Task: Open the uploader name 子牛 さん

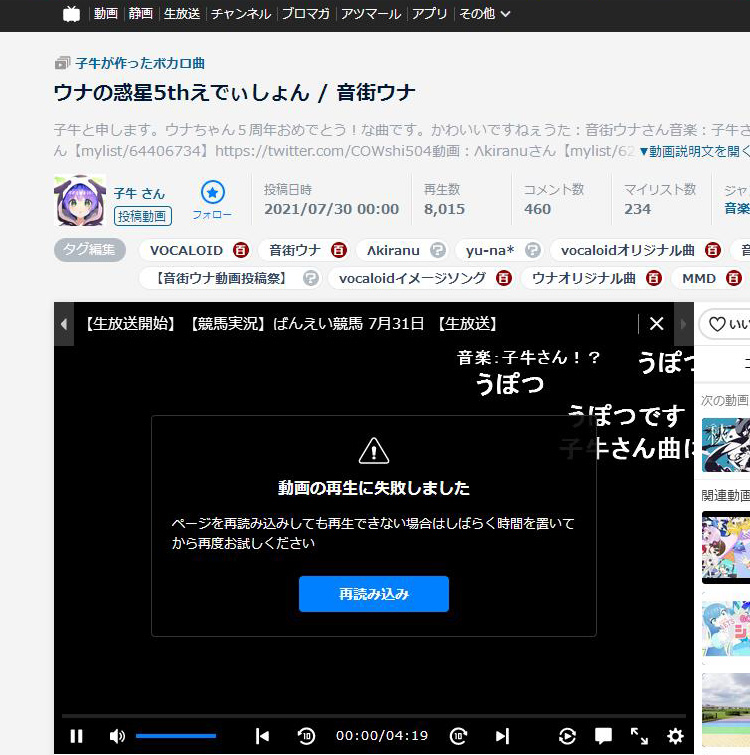Action: (139, 193)
